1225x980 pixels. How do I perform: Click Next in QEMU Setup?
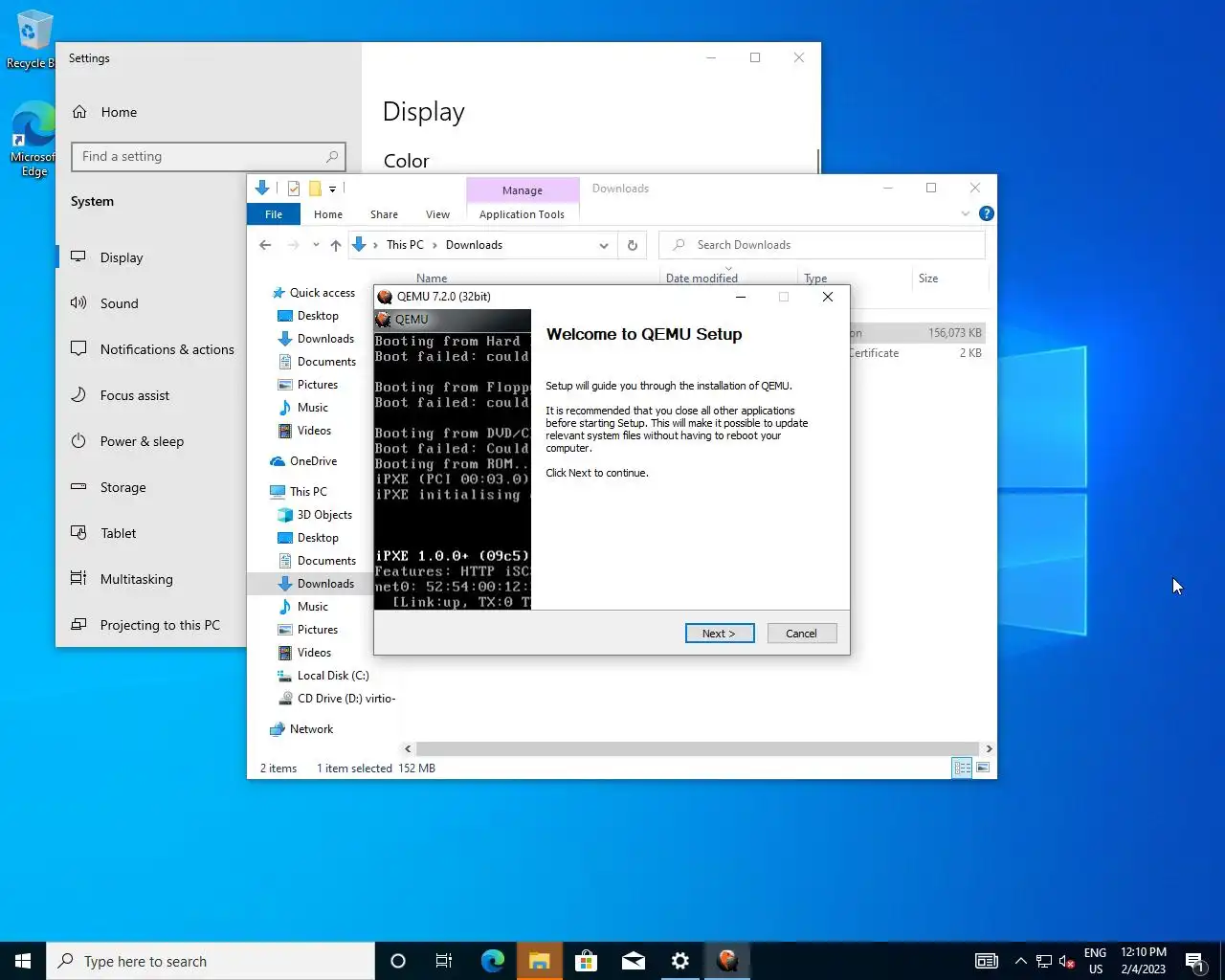(x=720, y=634)
